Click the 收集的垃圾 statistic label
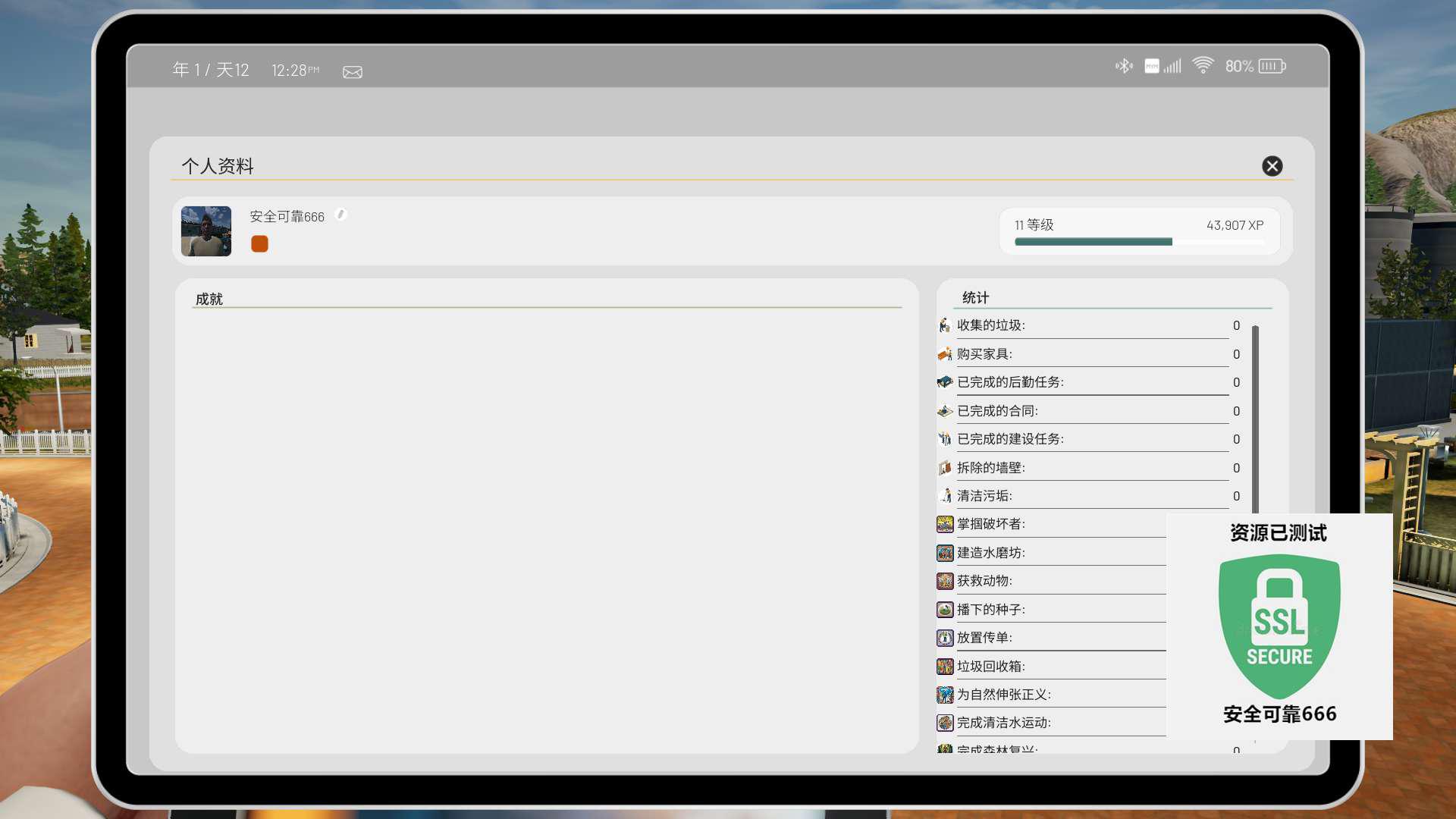This screenshot has height=819, width=1456. pos(991,325)
